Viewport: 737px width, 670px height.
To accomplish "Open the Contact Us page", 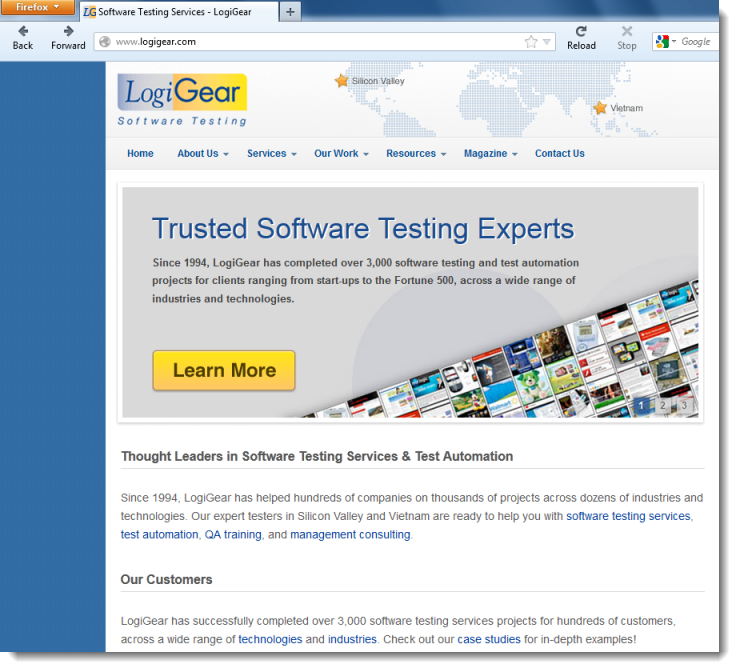I will [x=559, y=153].
